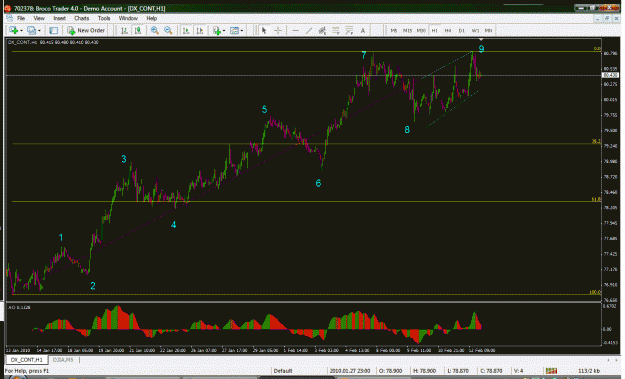625x379 pixels.
Task: Select the equidistant channel tool
Action: click(x=322, y=30)
